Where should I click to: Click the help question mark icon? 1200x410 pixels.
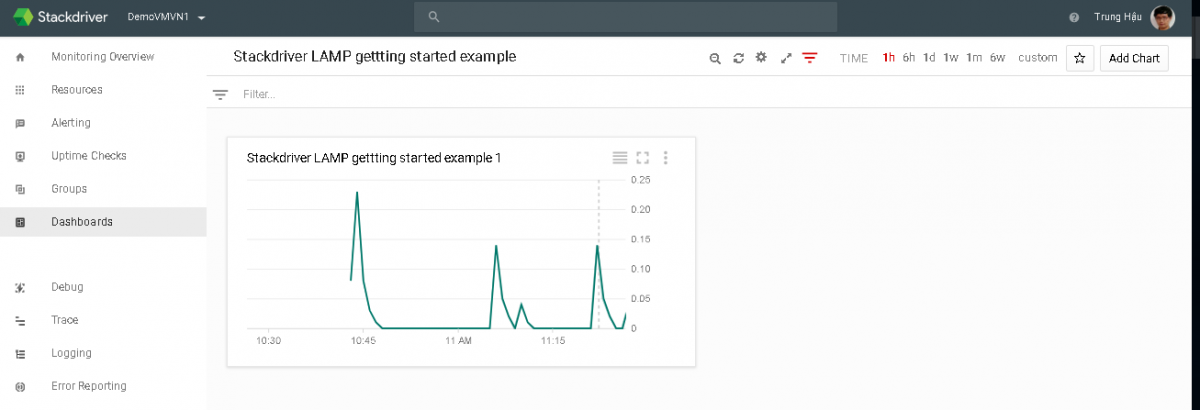point(1074,18)
